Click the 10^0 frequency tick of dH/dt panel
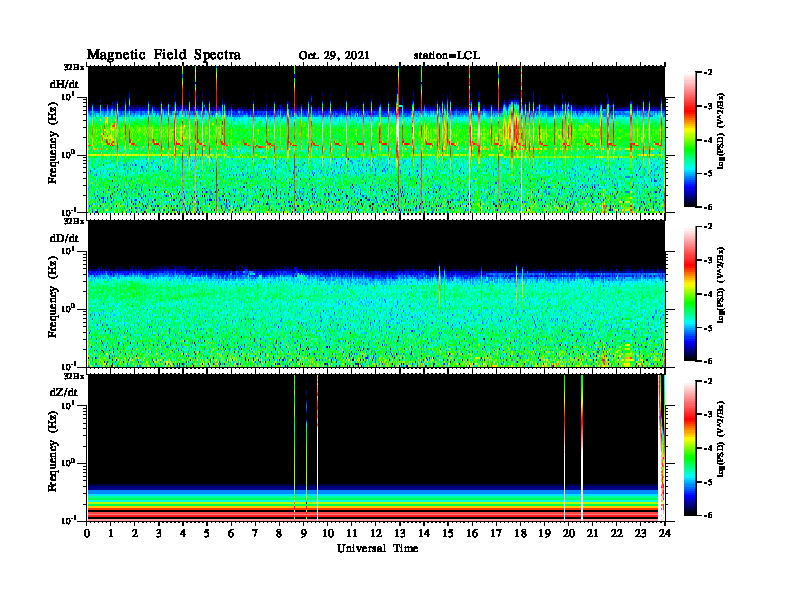The width and height of the screenshot is (792, 612). click(68, 155)
